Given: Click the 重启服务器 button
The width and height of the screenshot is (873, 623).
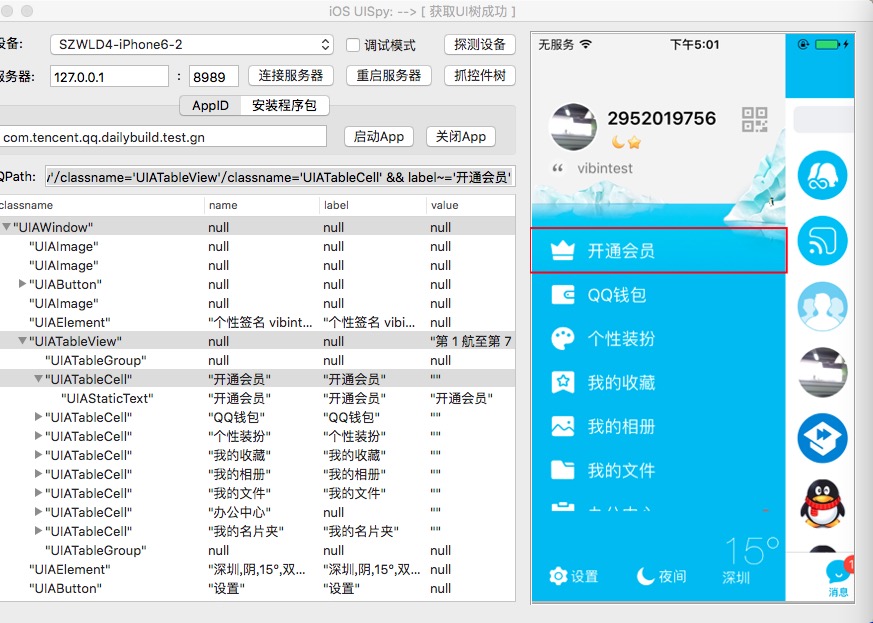Looking at the screenshot, I should click(x=389, y=75).
